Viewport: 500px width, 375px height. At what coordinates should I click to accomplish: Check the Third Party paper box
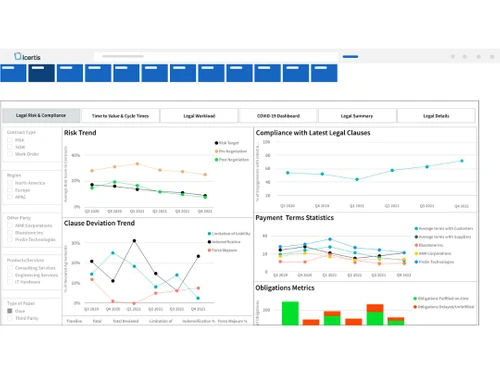click(x=10, y=318)
